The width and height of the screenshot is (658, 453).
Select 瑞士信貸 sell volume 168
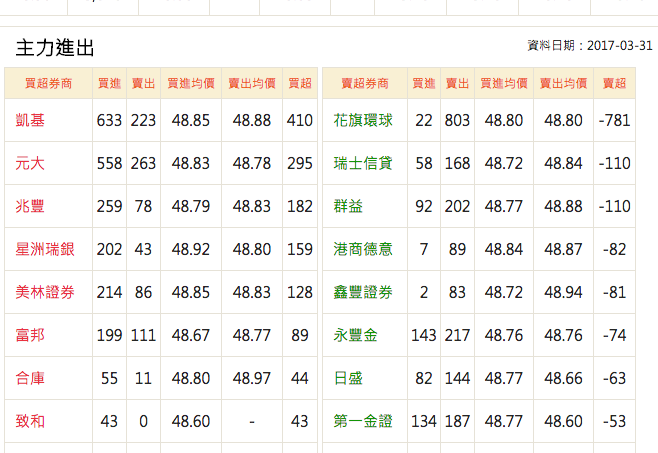point(457,163)
